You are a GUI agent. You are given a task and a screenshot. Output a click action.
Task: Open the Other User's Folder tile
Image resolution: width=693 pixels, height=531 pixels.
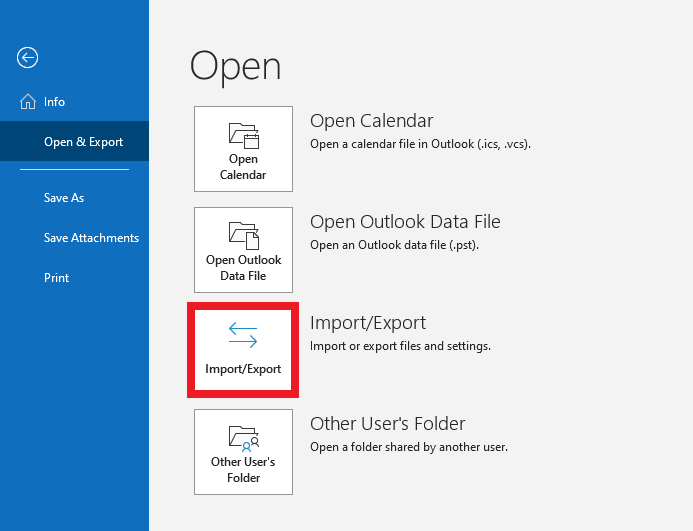click(x=243, y=452)
